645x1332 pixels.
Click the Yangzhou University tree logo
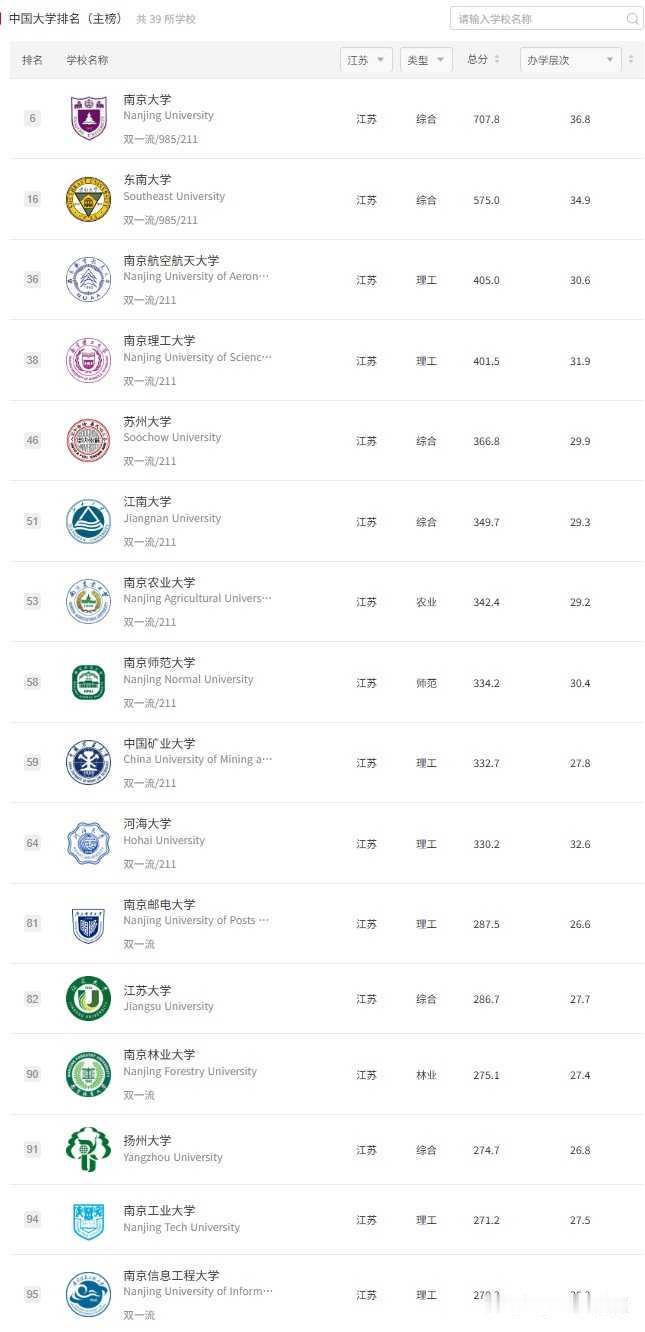(88, 1149)
